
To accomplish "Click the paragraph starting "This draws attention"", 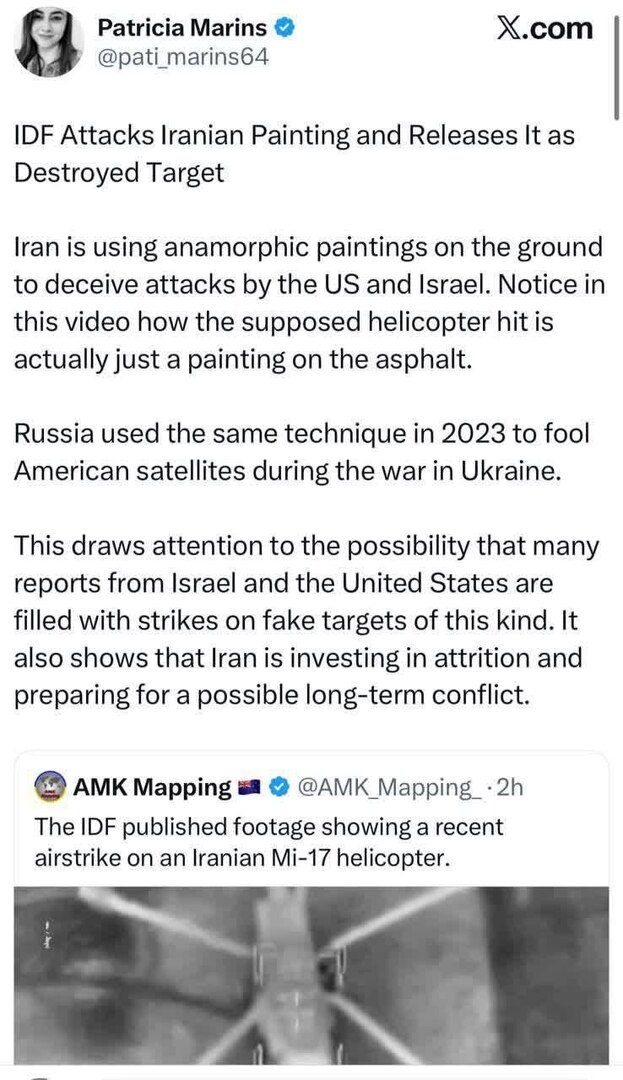I will pos(305,620).
